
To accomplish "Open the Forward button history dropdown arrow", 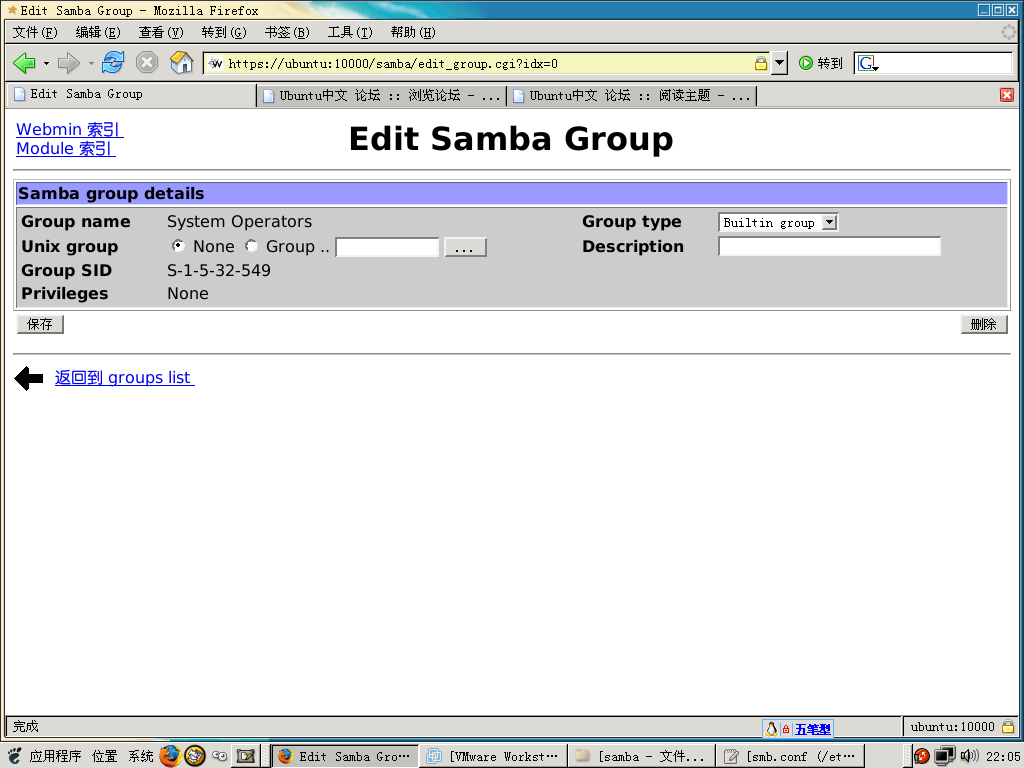I will [91, 63].
